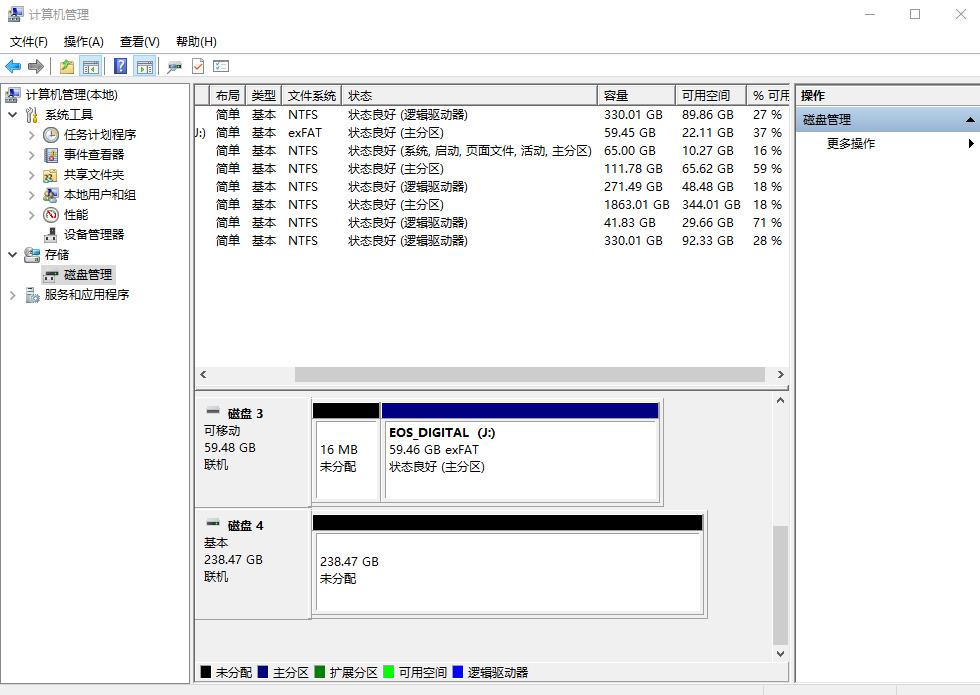The image size is (980, 695).
Task: Sort volumes by 容量 column header
Action: point(635,95)
